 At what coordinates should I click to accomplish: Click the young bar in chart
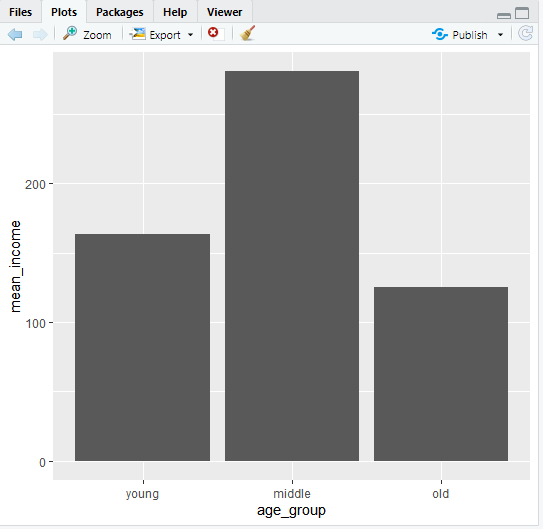(x=142, y=347)
